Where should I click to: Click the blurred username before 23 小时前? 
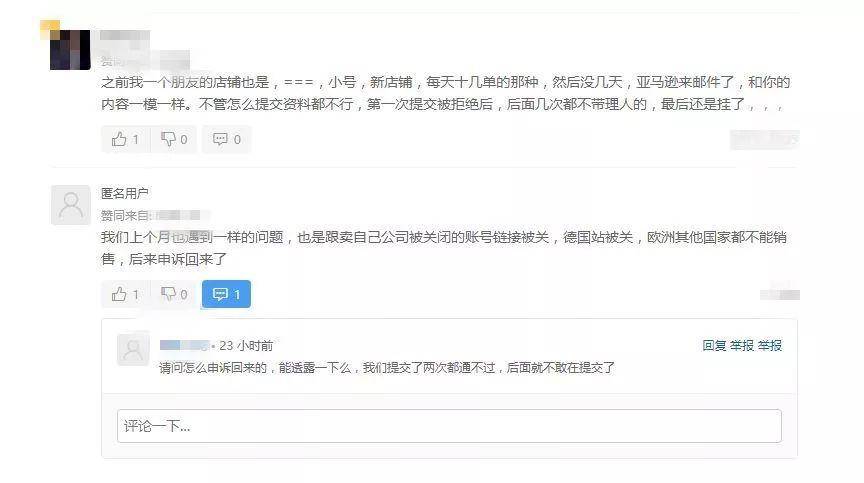184,345
